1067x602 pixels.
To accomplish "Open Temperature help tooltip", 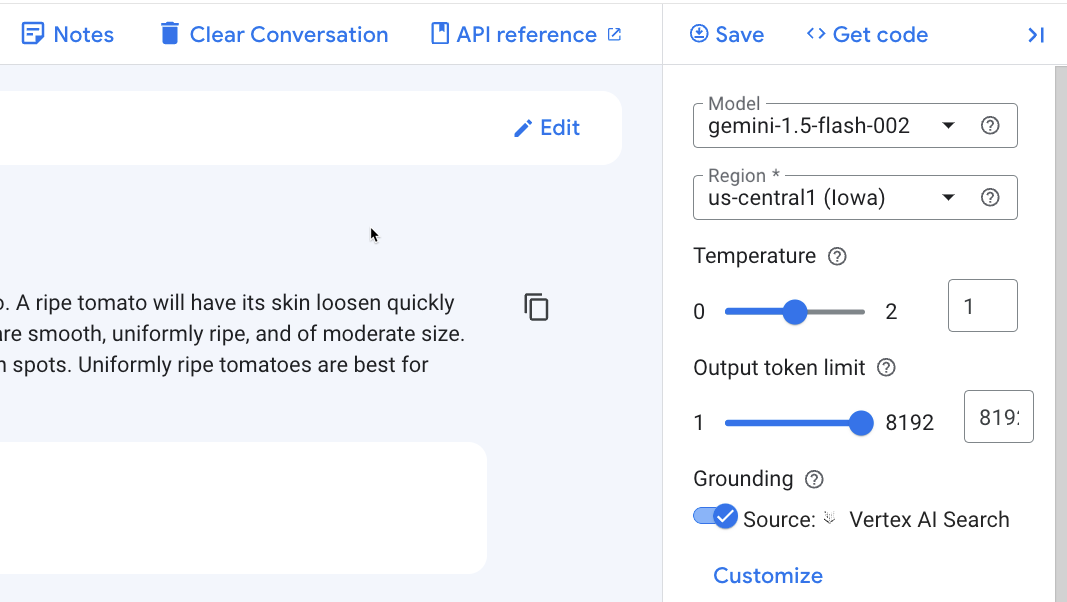I will pyautogui.click(x=838, y=256).
